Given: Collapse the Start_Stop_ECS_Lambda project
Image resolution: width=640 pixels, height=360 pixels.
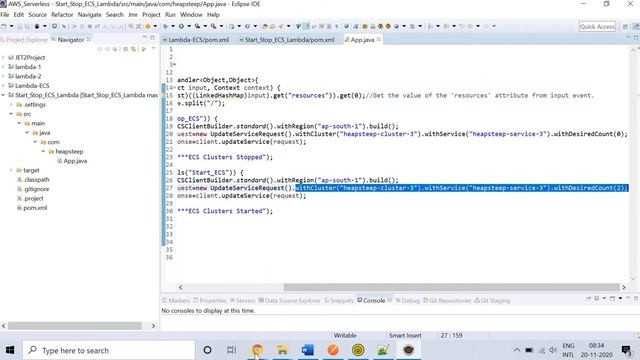Looking at the screenshot, I should coord(3,95).
